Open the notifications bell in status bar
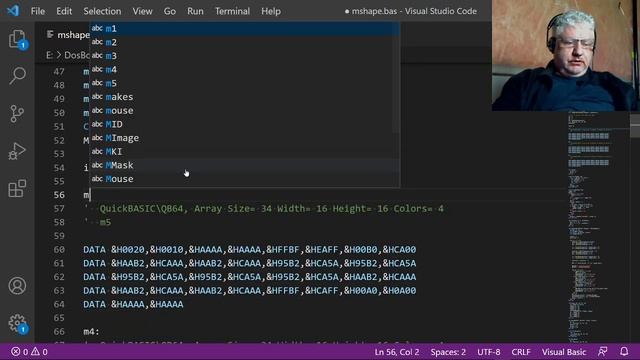The width and height of the screenshot is (640, 360). (624, 351)
